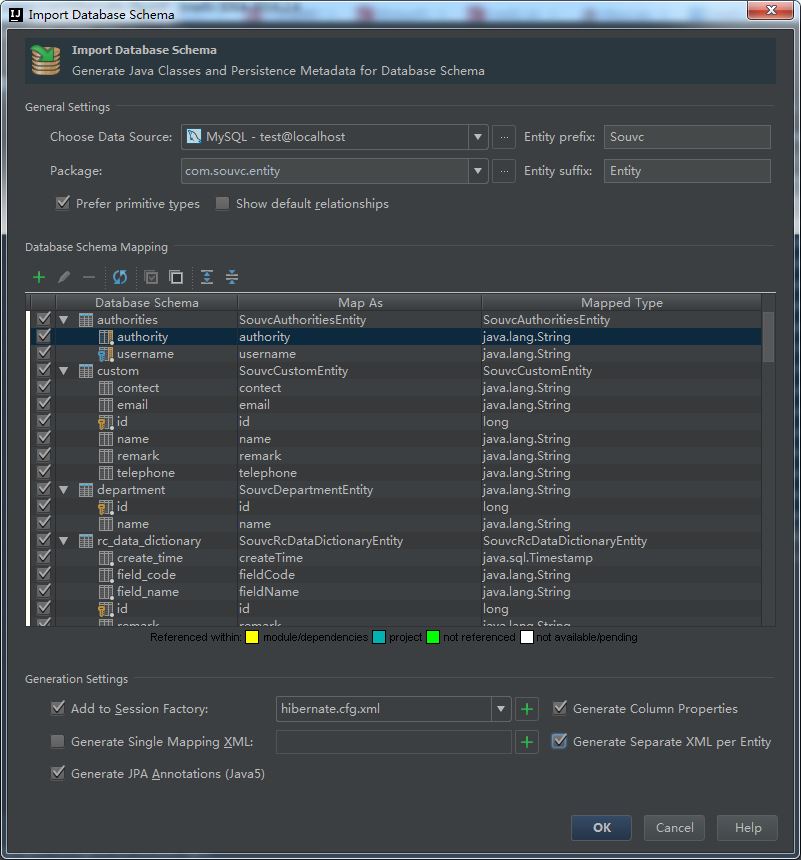Click the Select All checkbox toolbar icon
The width and height of the screenshot is (801, 860).
(x=151, y=277)
